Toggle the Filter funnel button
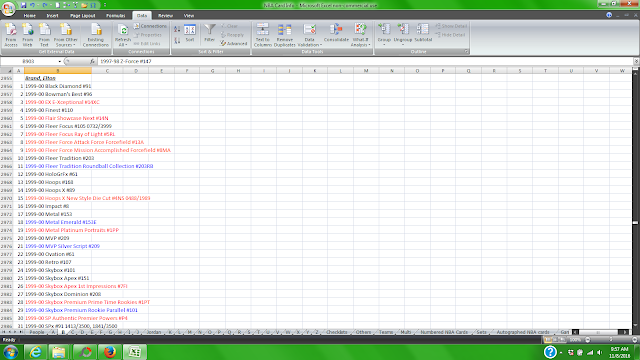 point(209,33)
